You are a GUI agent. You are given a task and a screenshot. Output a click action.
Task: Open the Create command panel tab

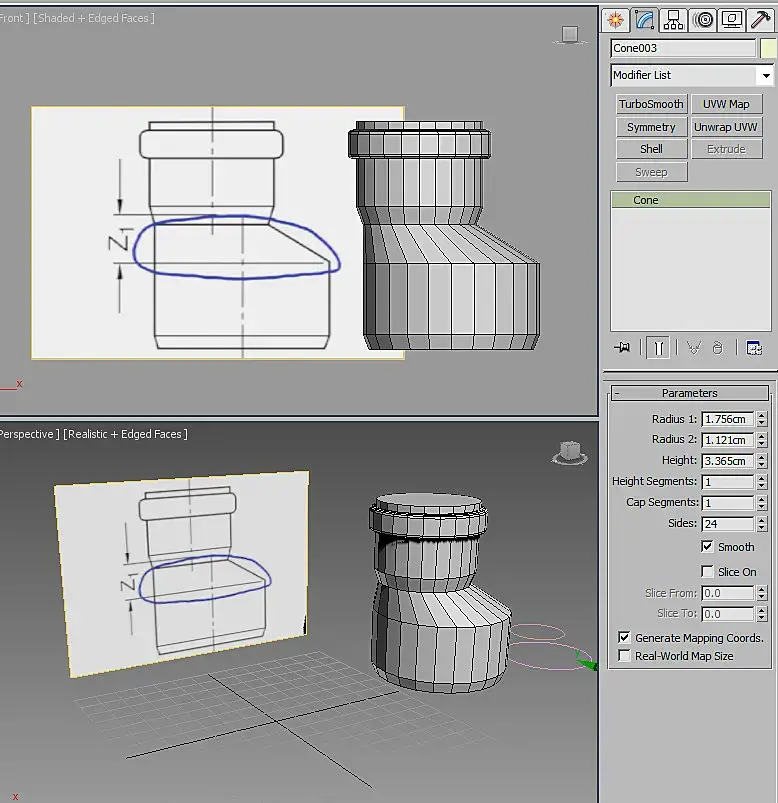[x=615, y=20]
